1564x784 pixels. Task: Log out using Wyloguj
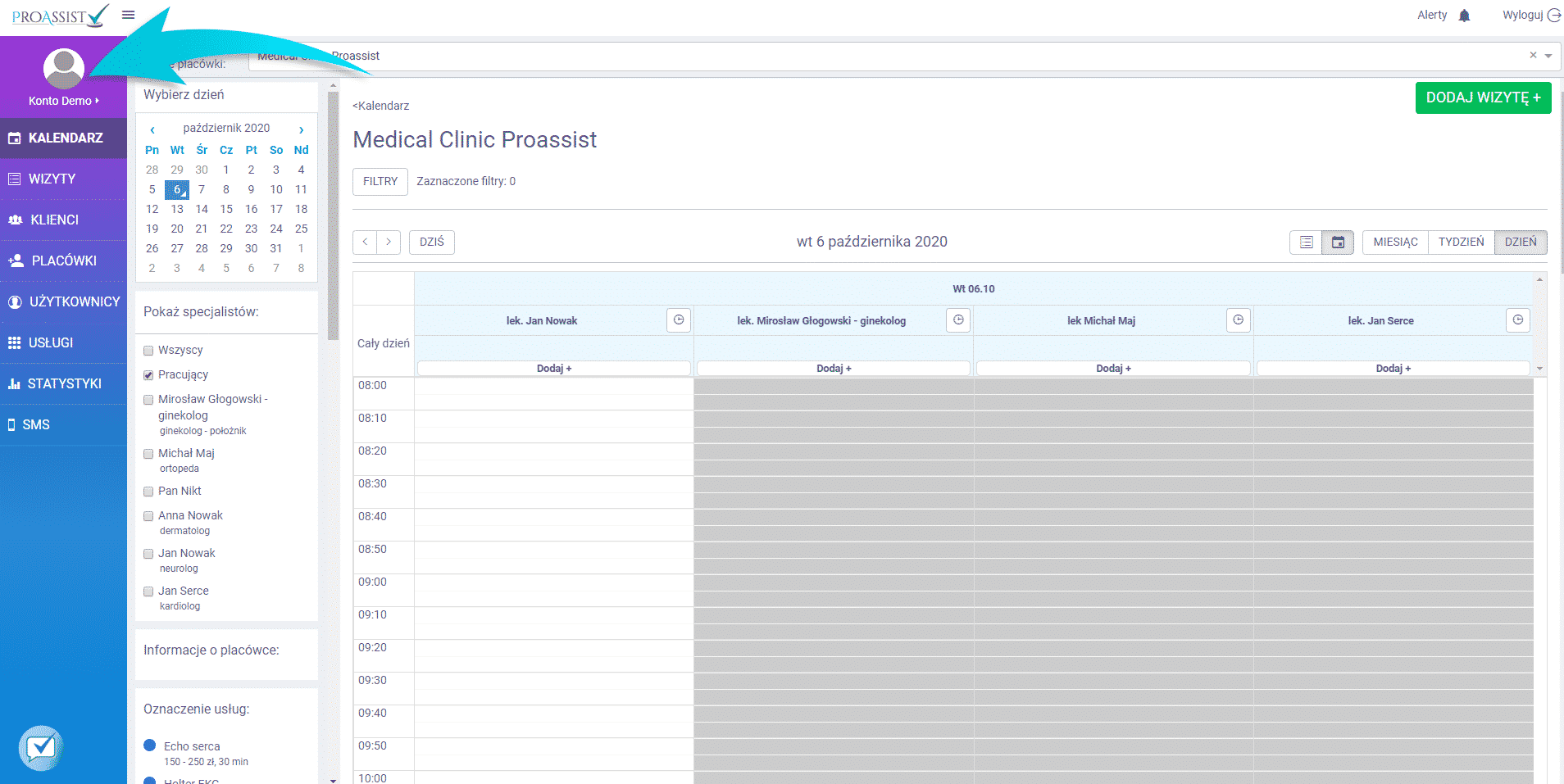[x=1531, y=15]
